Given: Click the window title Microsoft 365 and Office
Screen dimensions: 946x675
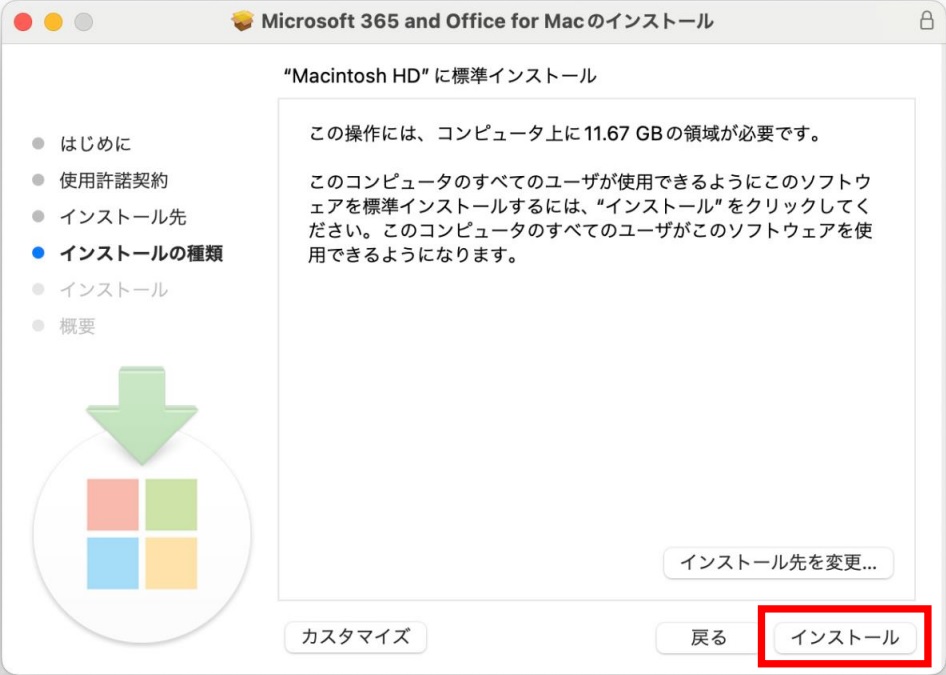Looking at the screenshot, I should (x=487, y=21).
